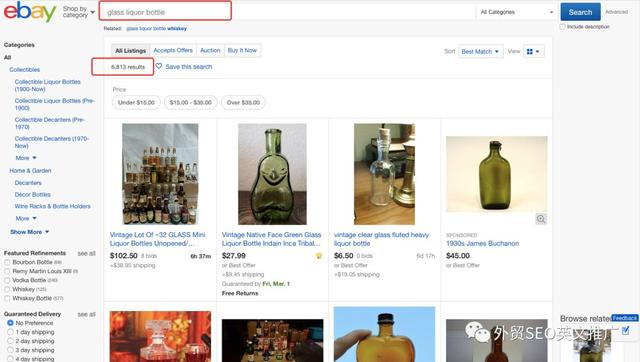Select 1 day shipping option
The height and width of the screenshot is (362, 640).
pyautogui.click(x=10, y=332)
